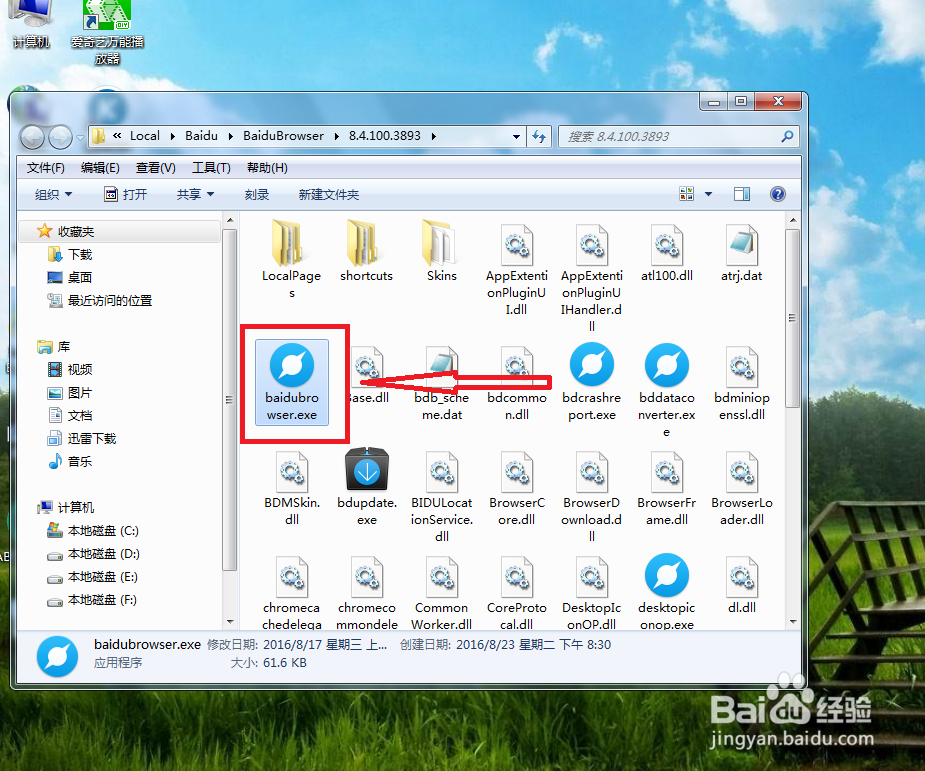Image resolution: width=925 pixels, height=771 pixels.
Task: Select the AppExtentionPluginUIHandler.dll file
Action: click(591, 277)
